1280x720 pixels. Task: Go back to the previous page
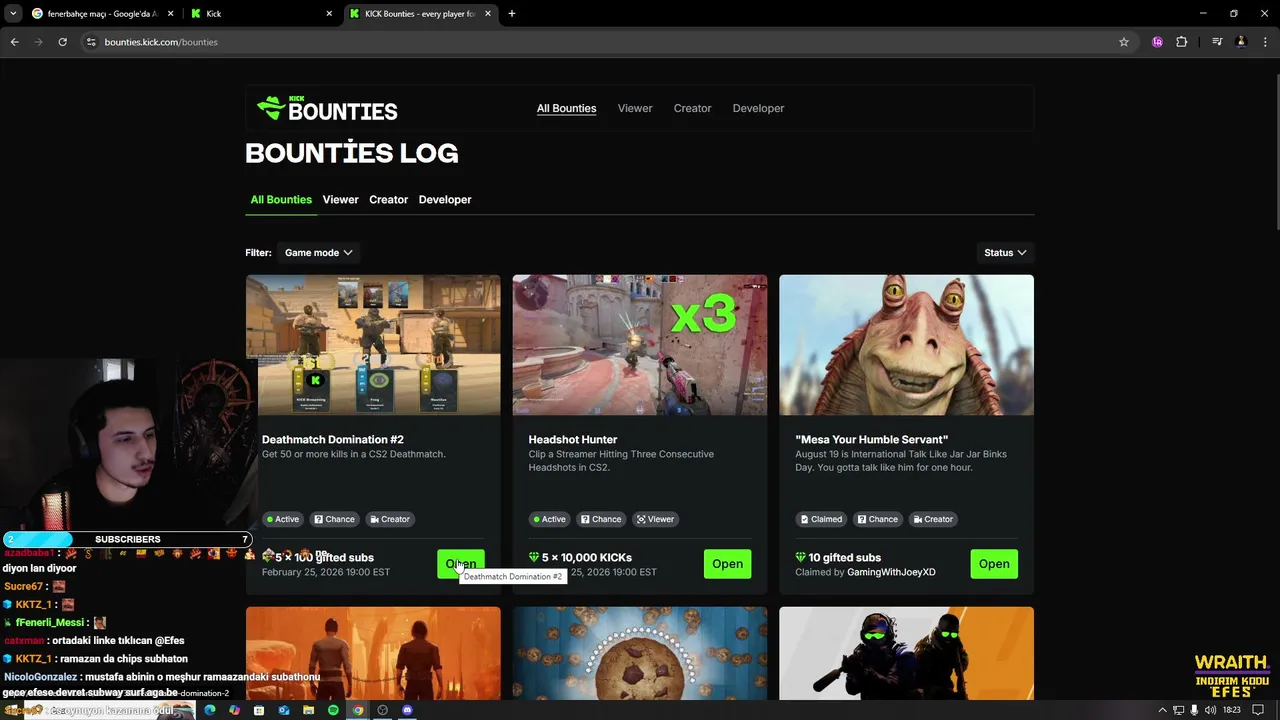14,42
